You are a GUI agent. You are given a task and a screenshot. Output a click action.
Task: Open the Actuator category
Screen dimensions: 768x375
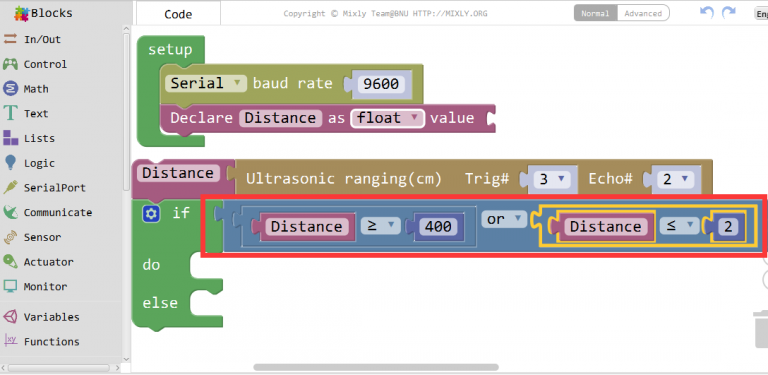(x=38, y=262)
